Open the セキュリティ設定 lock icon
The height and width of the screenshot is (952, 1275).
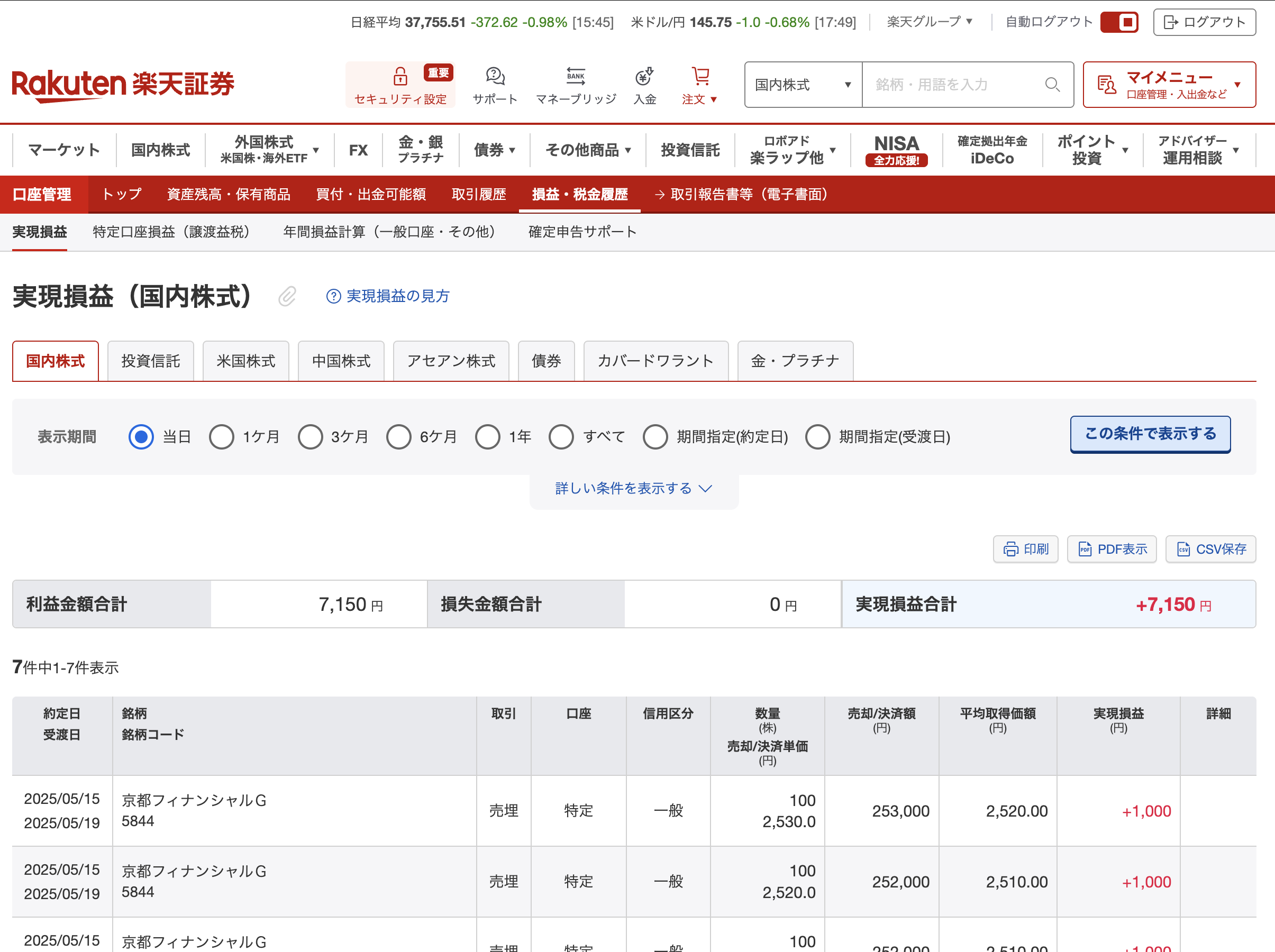pos(400,76)
